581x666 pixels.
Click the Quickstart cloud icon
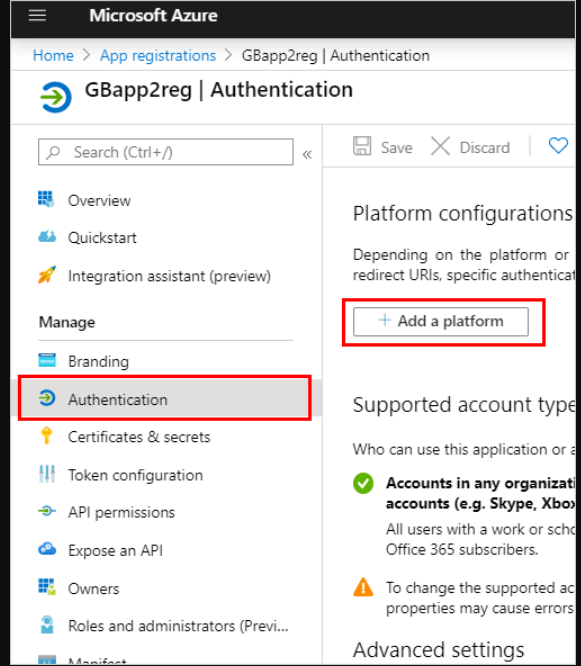coord(47,237)
